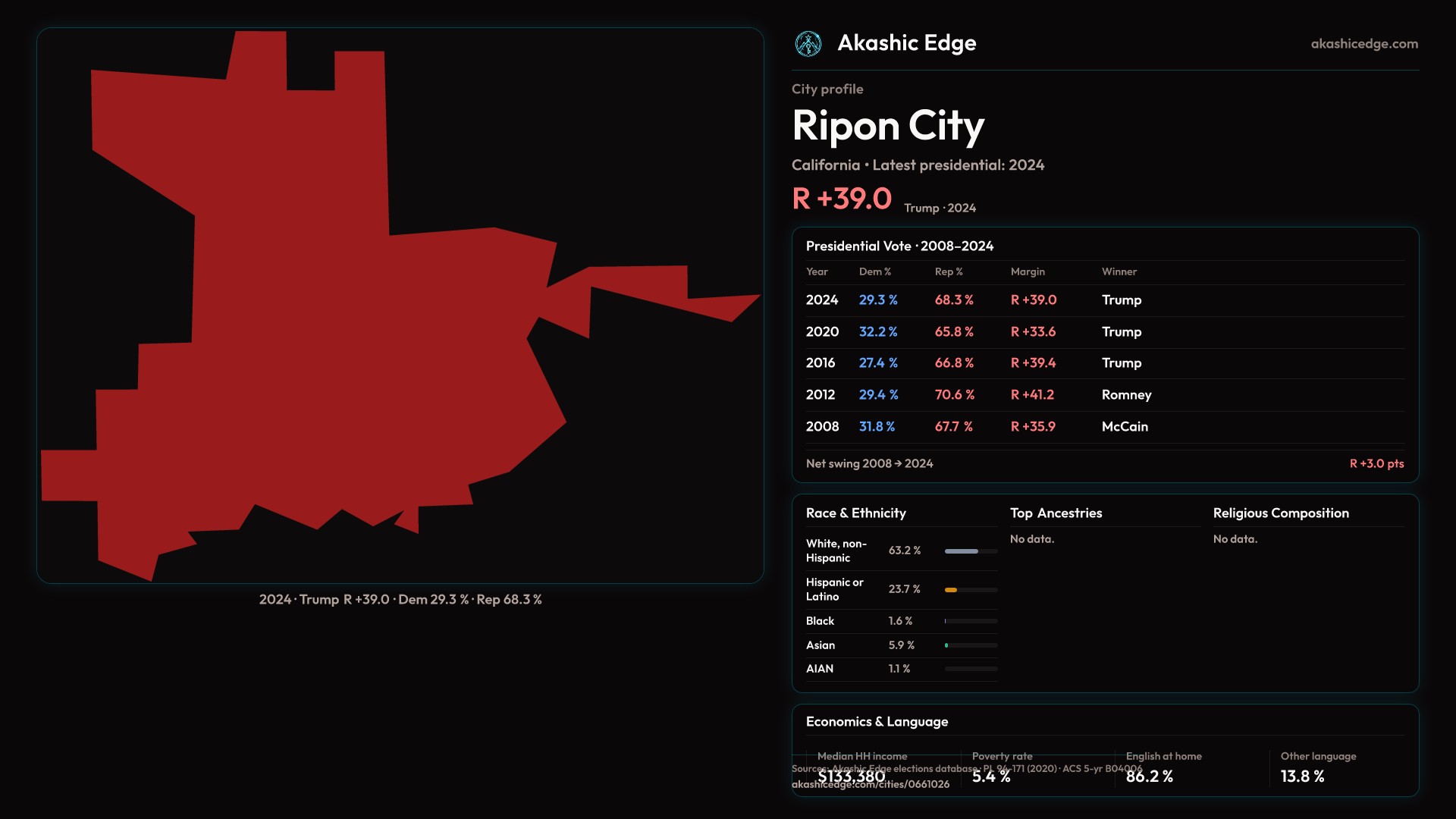The width and height of the screenshot is (1456, 819).
Task: Open the akashicedge.com link
Action: click(1363, 44)
